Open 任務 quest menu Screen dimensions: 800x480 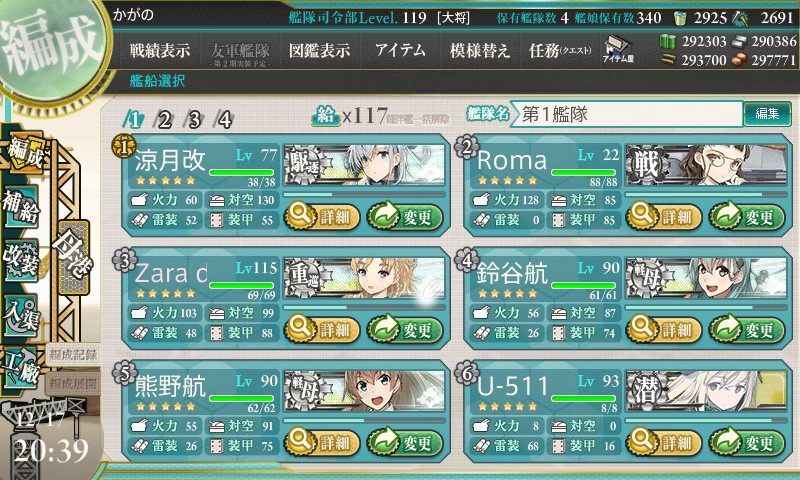(560, 50)
